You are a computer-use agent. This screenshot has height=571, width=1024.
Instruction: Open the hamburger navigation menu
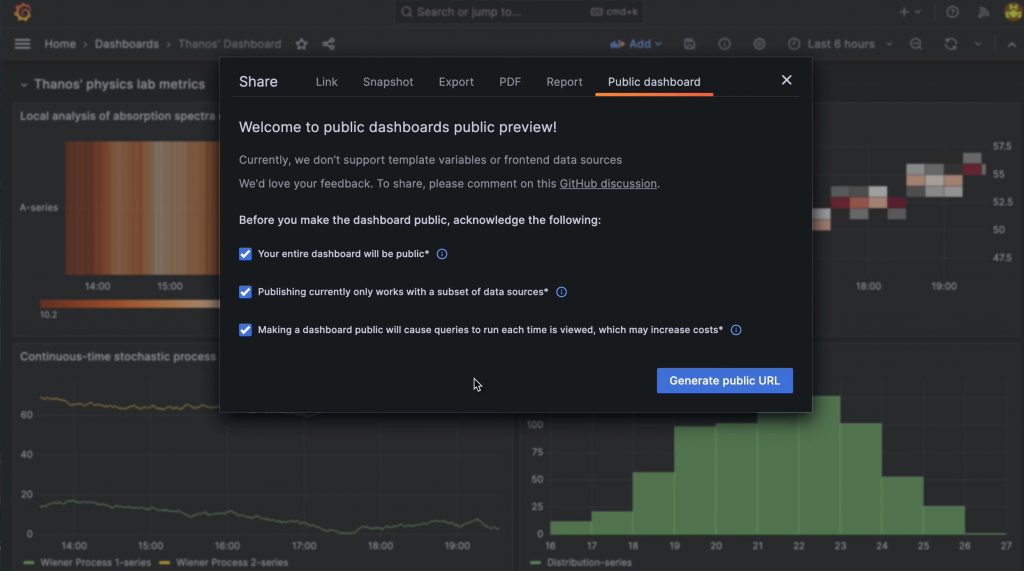coord(23,44)
